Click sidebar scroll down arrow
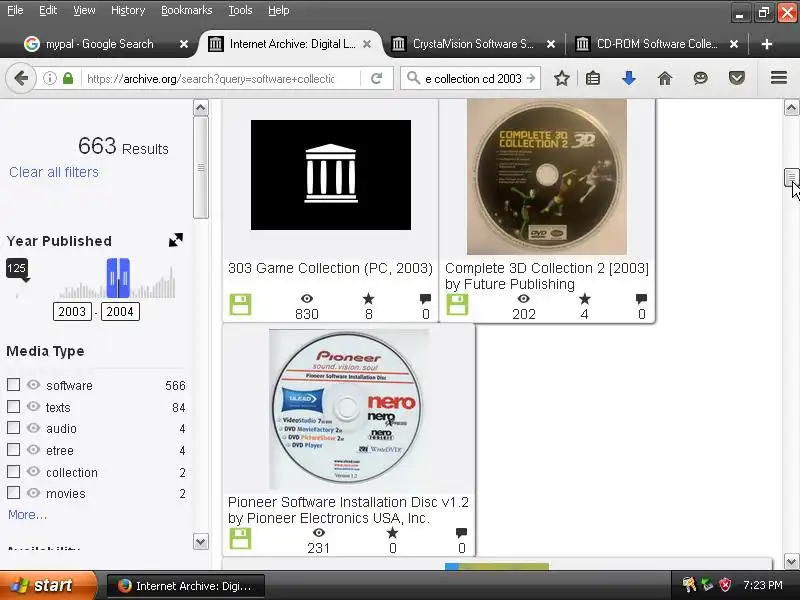 tap(201, 541)
